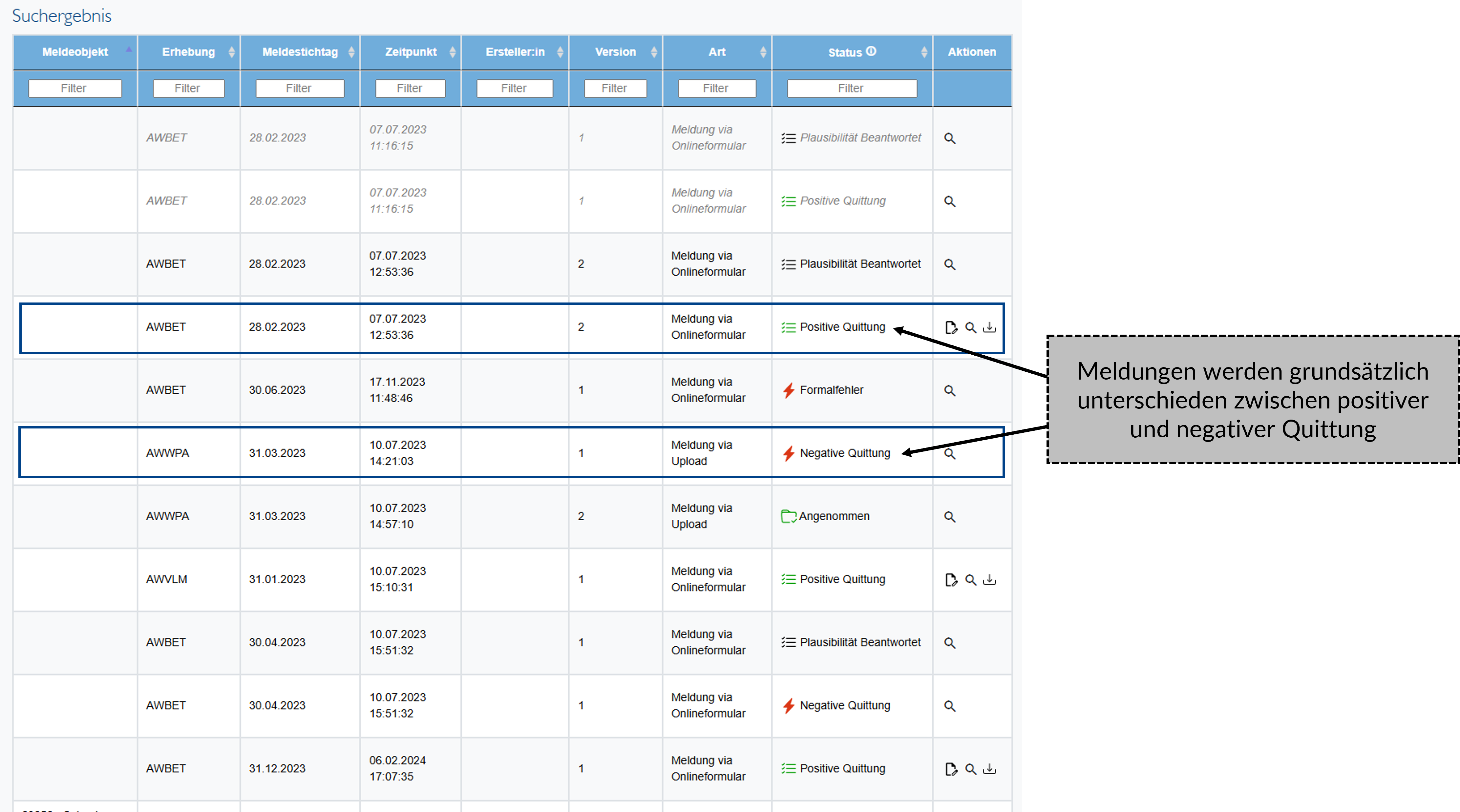Click Status column filter field
This screenshot has height=812, width=1460.
[851, 88]
